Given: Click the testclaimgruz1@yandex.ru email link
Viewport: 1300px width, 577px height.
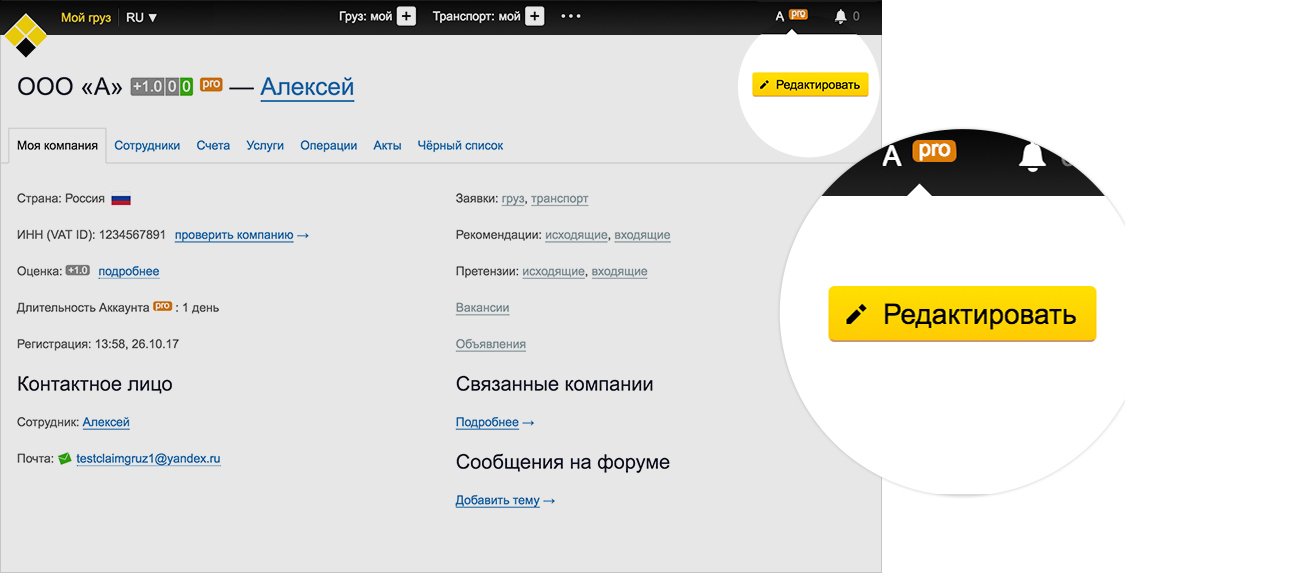Looking at the screenshot, I should point(148,458).
